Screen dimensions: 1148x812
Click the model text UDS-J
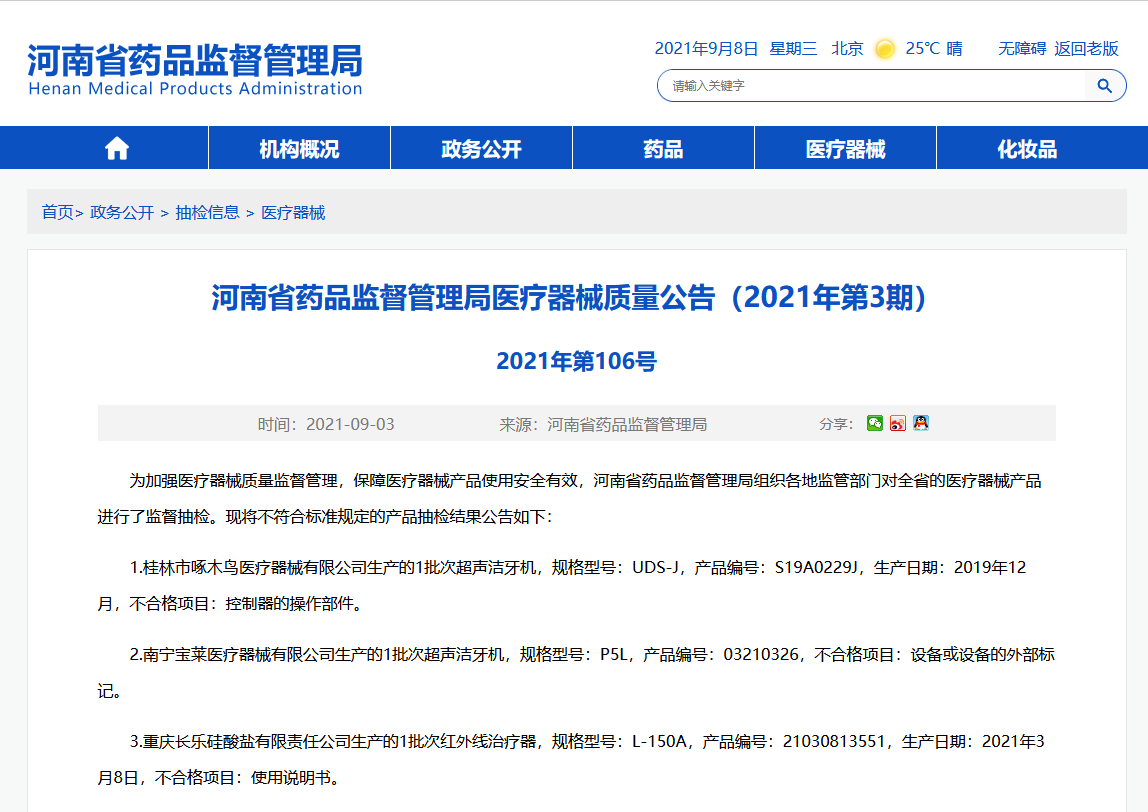point(656,567)
